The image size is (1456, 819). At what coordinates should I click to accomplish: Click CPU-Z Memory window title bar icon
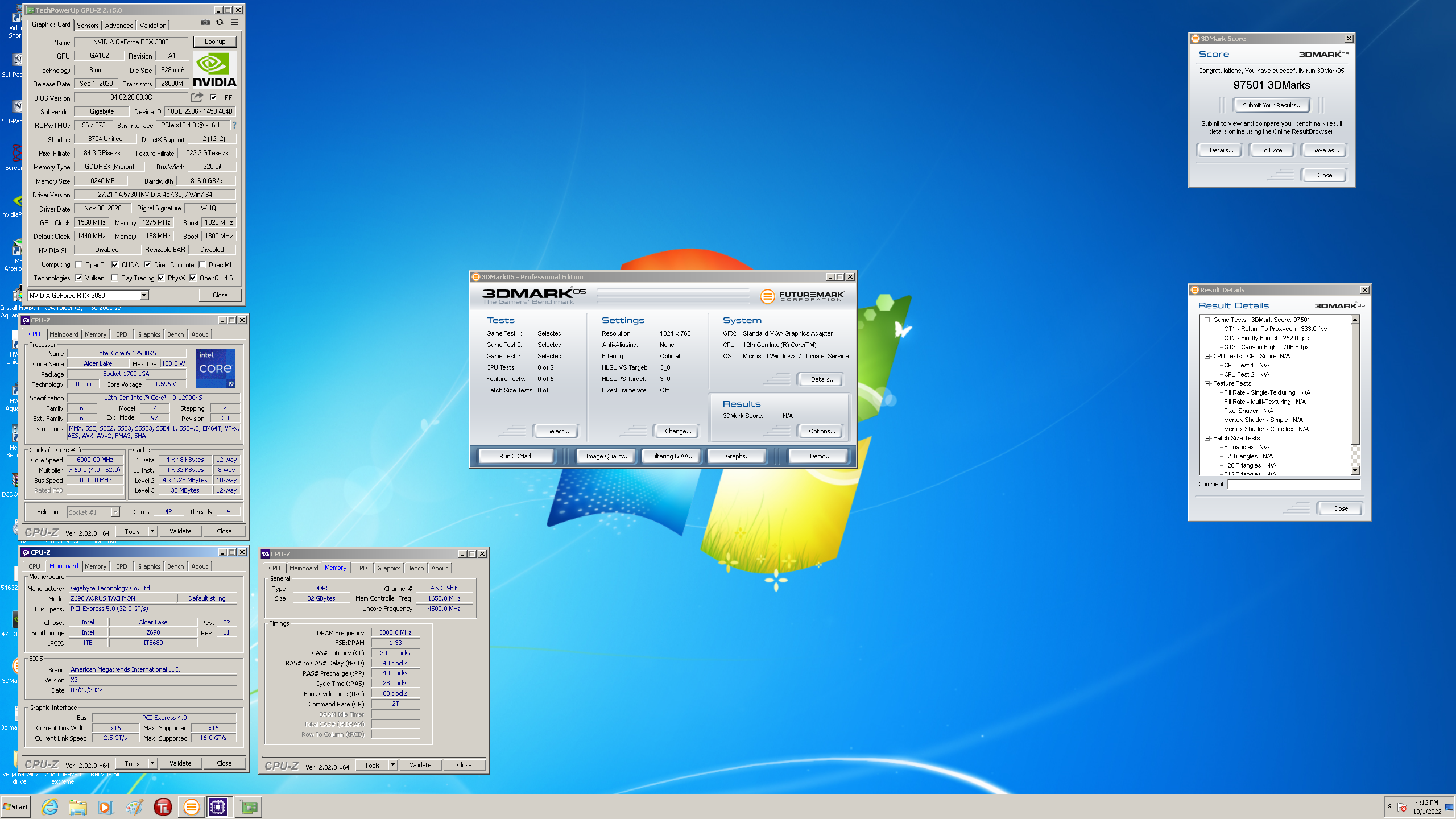click(x=266, y=554)
